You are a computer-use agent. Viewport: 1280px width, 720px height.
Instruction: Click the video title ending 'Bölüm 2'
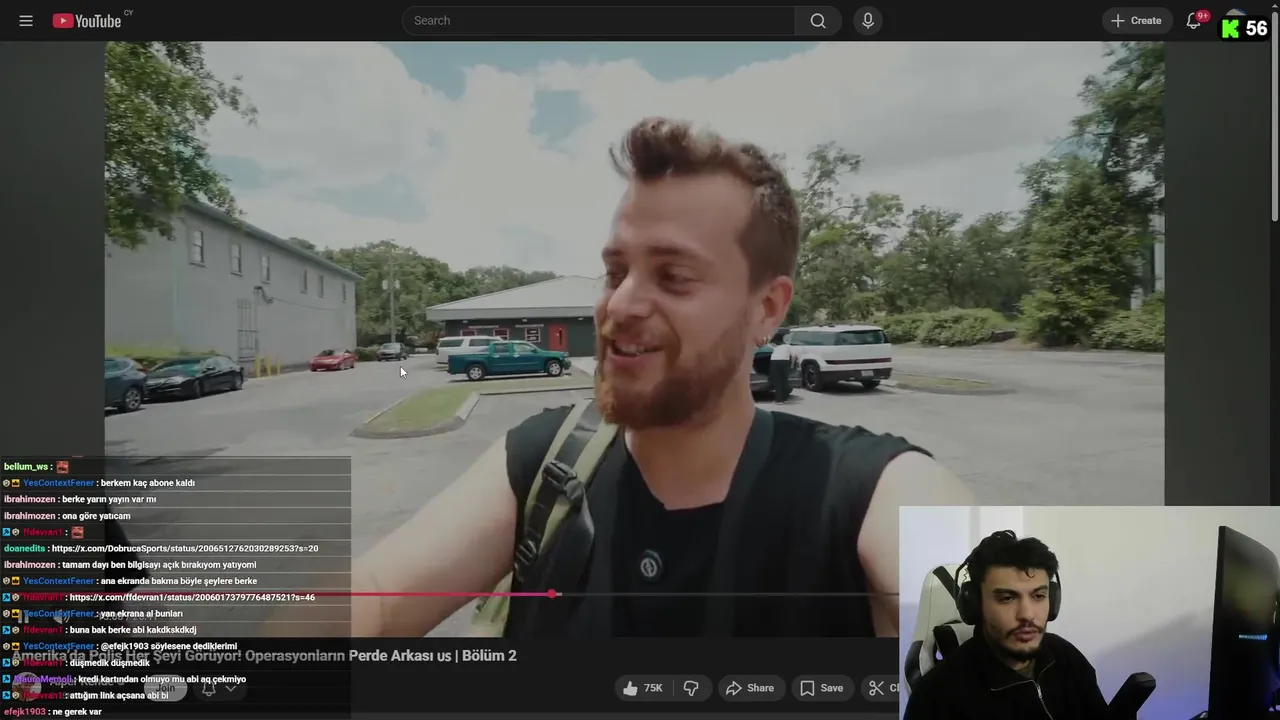click(x=264, y=656)
